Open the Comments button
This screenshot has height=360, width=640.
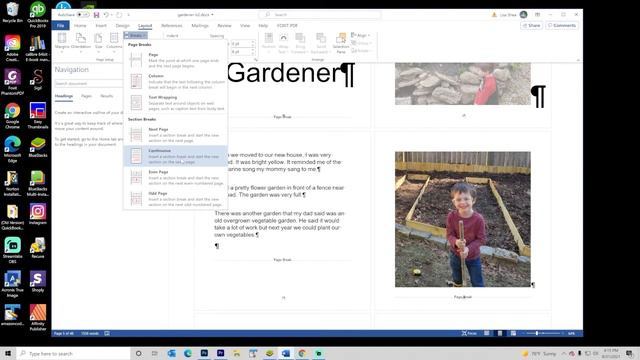[x=562, y=25]
